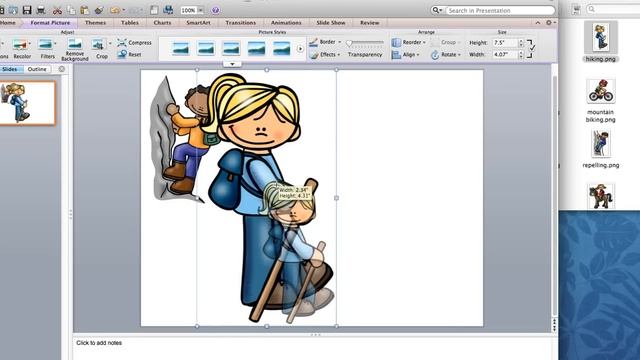Apply the third picture style thumbnail
The image size is (640, 360).
[x=231, y=49]
